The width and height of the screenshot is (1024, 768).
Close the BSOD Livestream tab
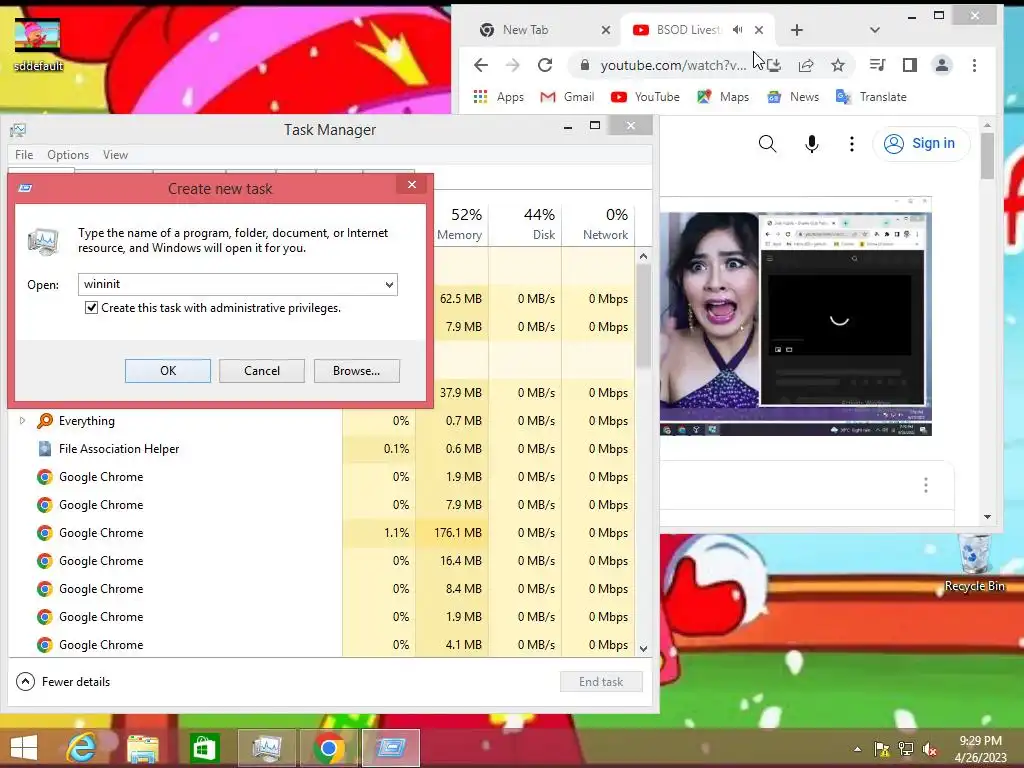(759, 30)
